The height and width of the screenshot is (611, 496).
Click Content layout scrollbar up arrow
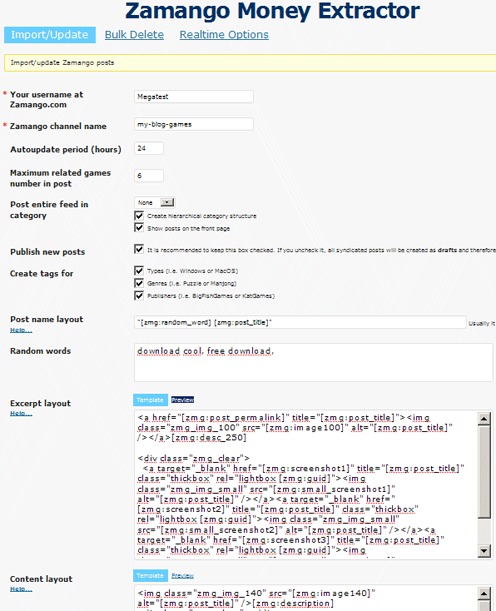click(x=484, y=594)
